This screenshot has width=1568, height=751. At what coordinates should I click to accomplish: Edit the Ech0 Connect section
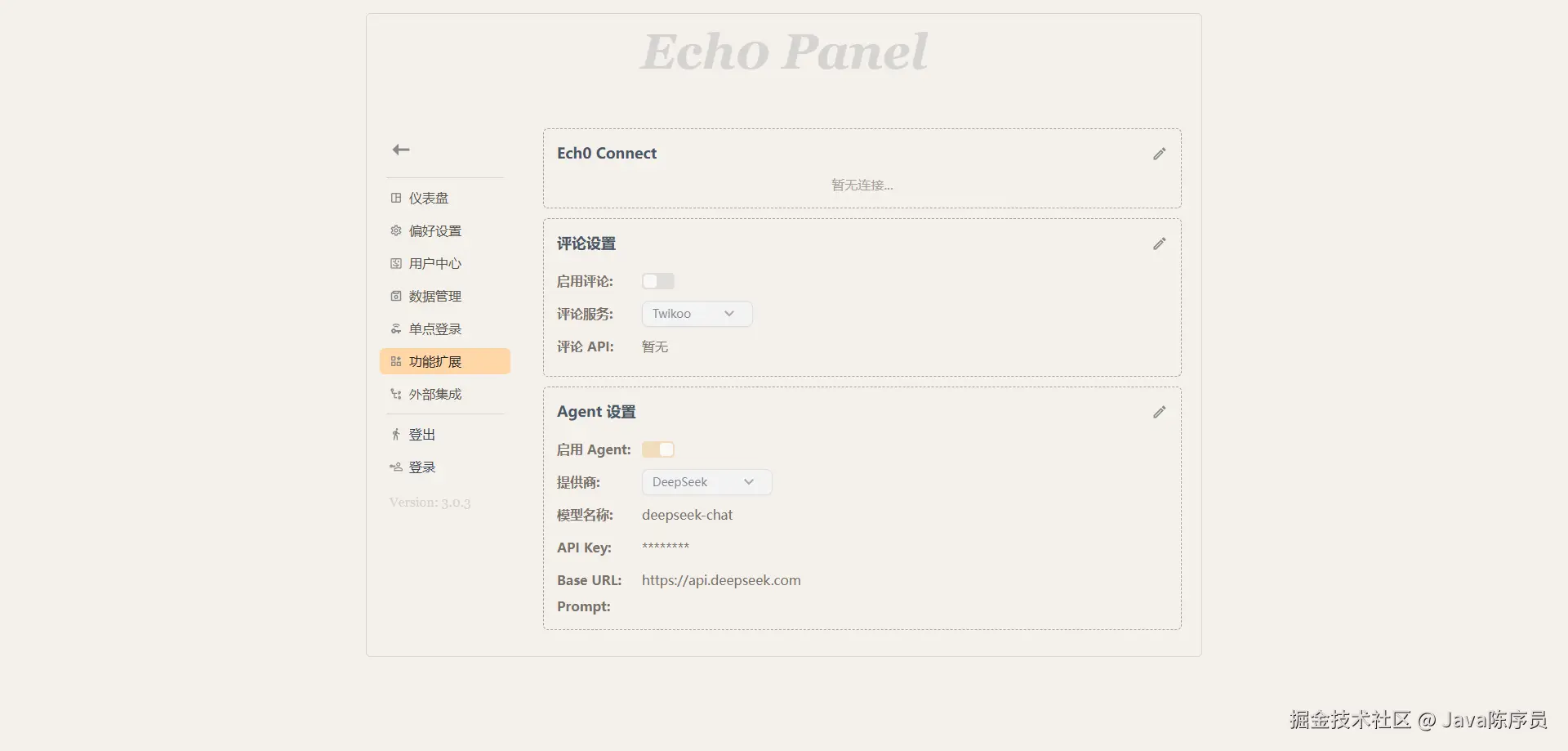[x=1159, y=154]
